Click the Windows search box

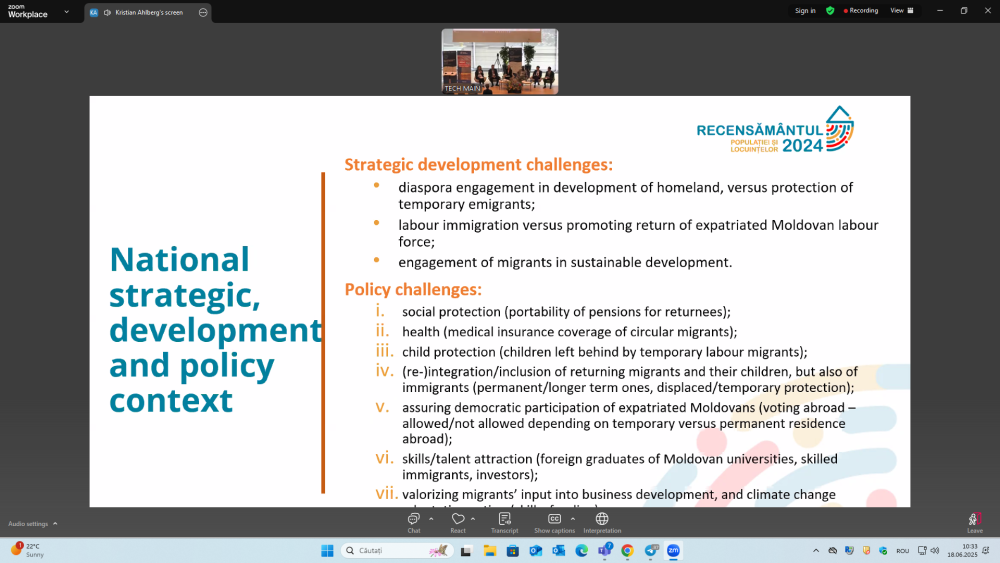coord(396,550)
